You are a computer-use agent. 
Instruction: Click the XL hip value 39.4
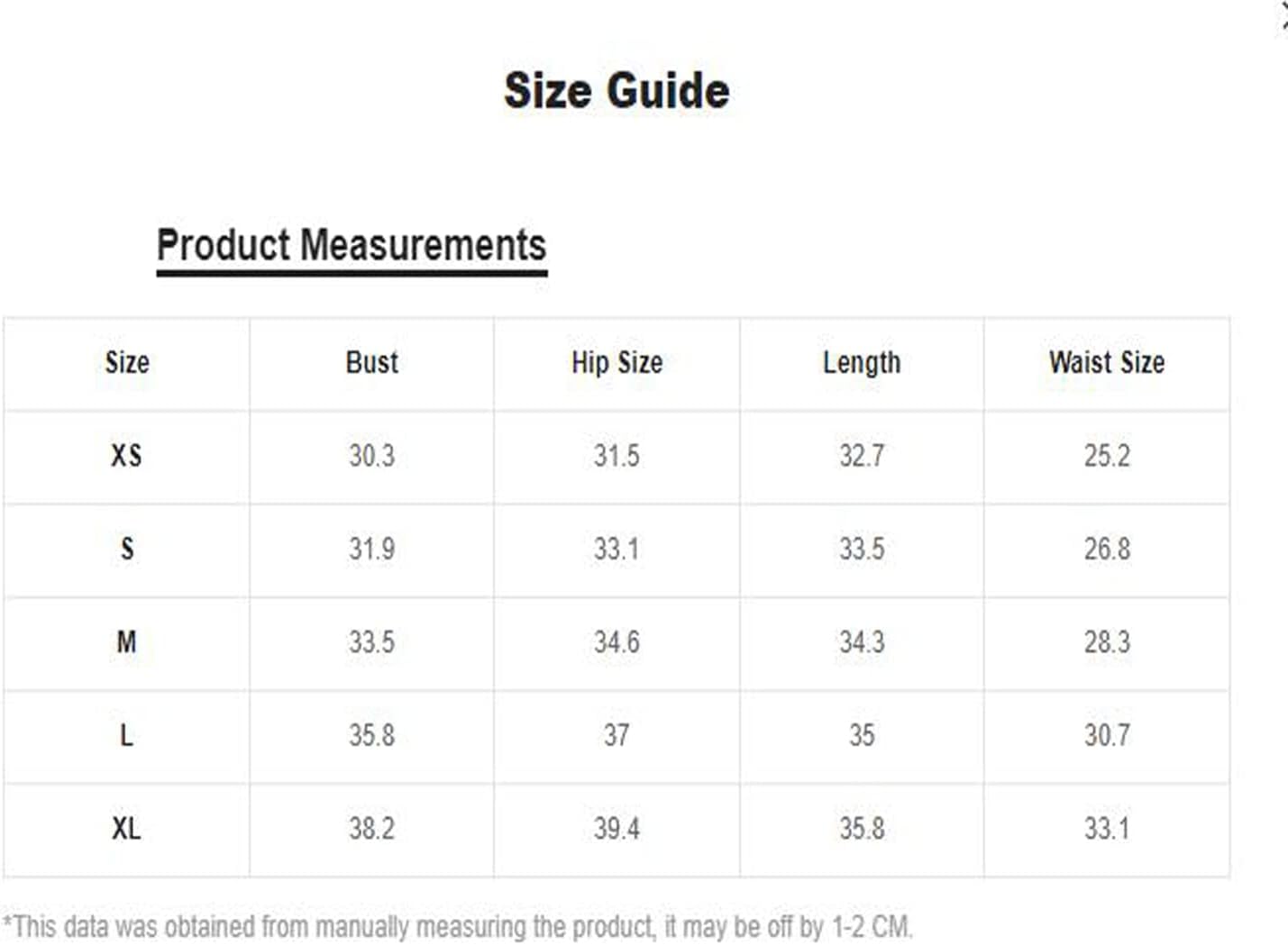pyautogui.click(x=617, y=829)
